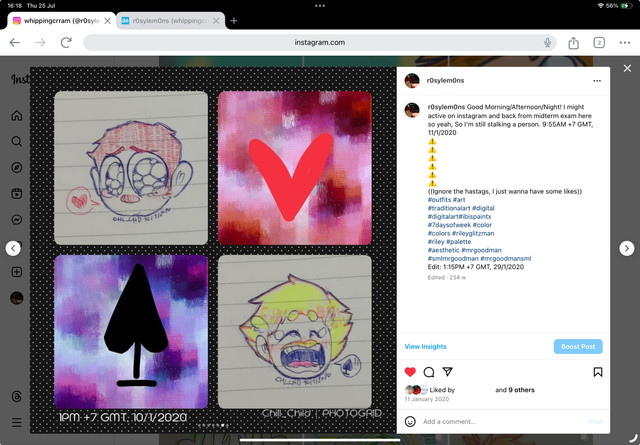Go forward in browser
This screenshot has height=445, width=640.
coord(40,42)
